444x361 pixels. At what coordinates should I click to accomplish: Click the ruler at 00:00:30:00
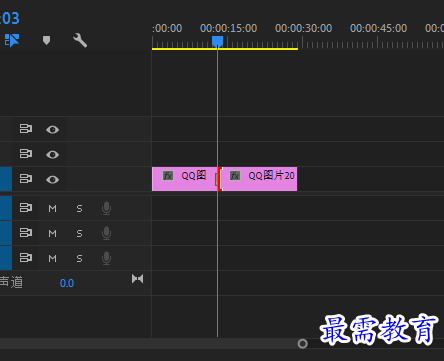click(303, 28)
